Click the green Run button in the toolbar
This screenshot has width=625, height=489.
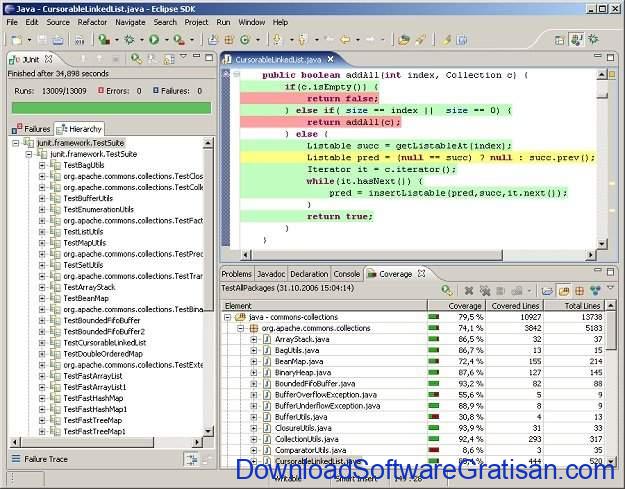pyautogui.click(x=154, y=39)
